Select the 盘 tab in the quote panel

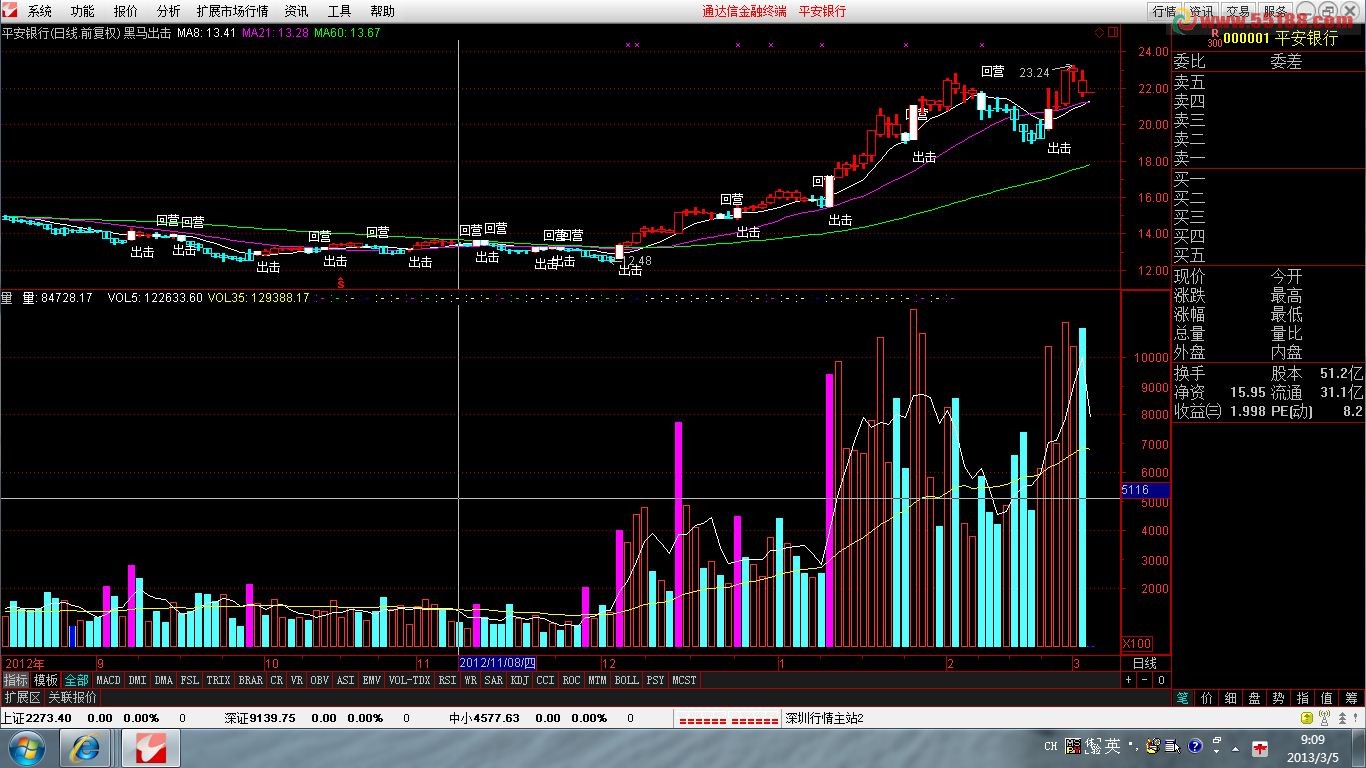(1255, 698)
